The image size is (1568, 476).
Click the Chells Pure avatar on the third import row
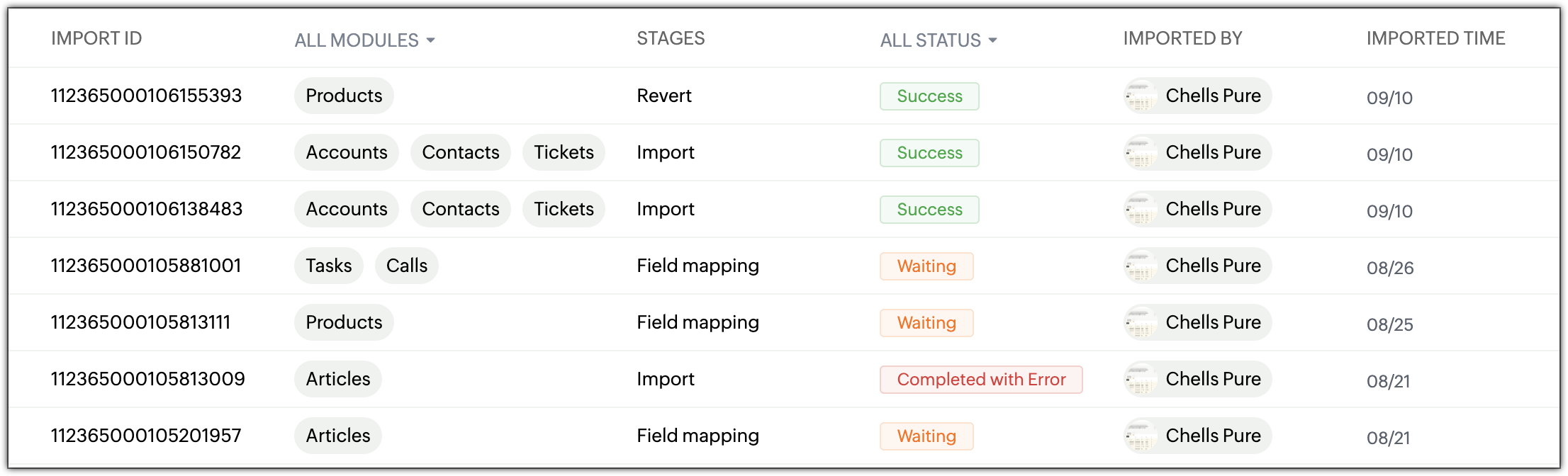point(1141,209)
